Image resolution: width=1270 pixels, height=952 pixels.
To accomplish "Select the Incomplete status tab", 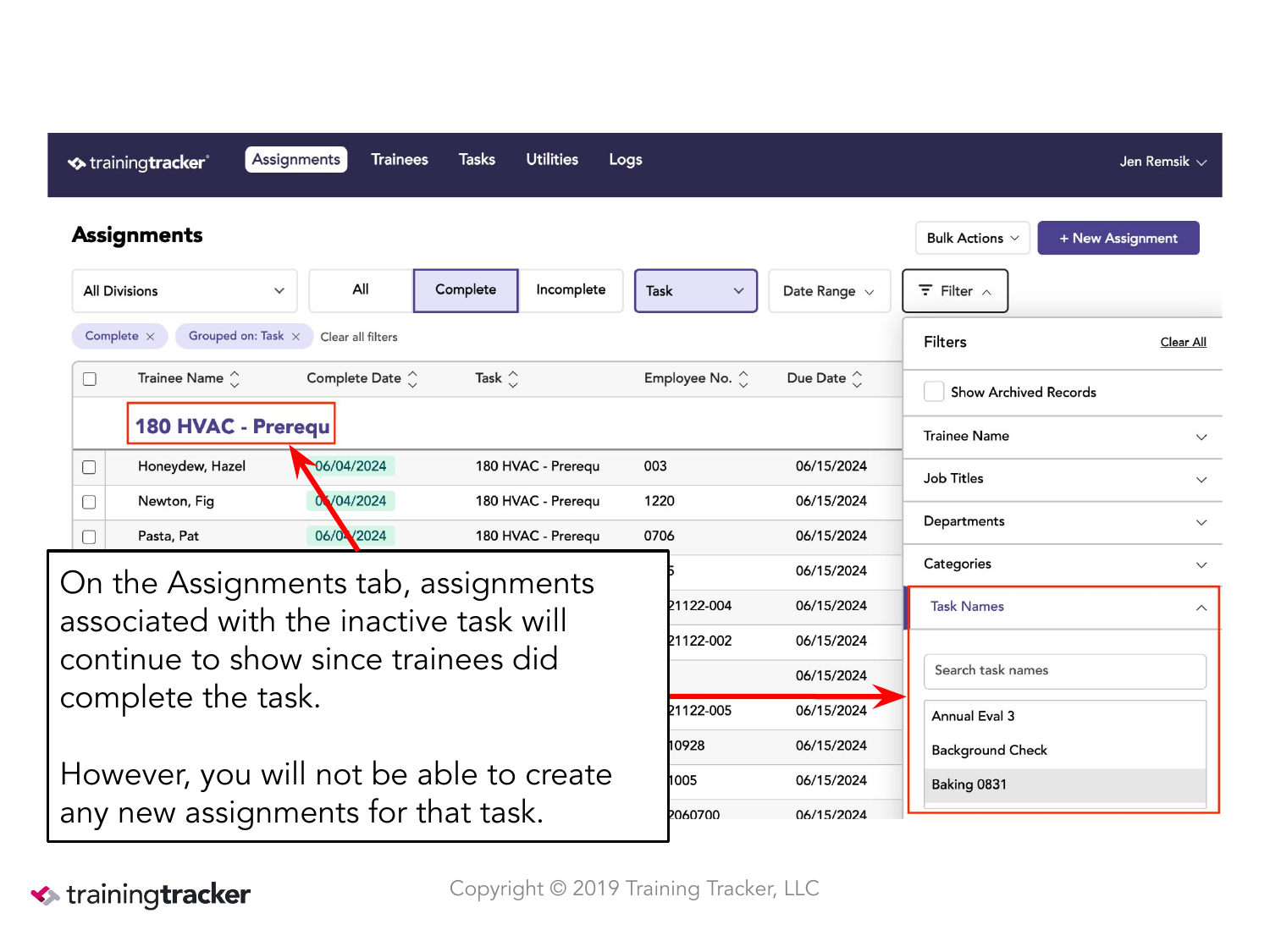I will point(571,290).
